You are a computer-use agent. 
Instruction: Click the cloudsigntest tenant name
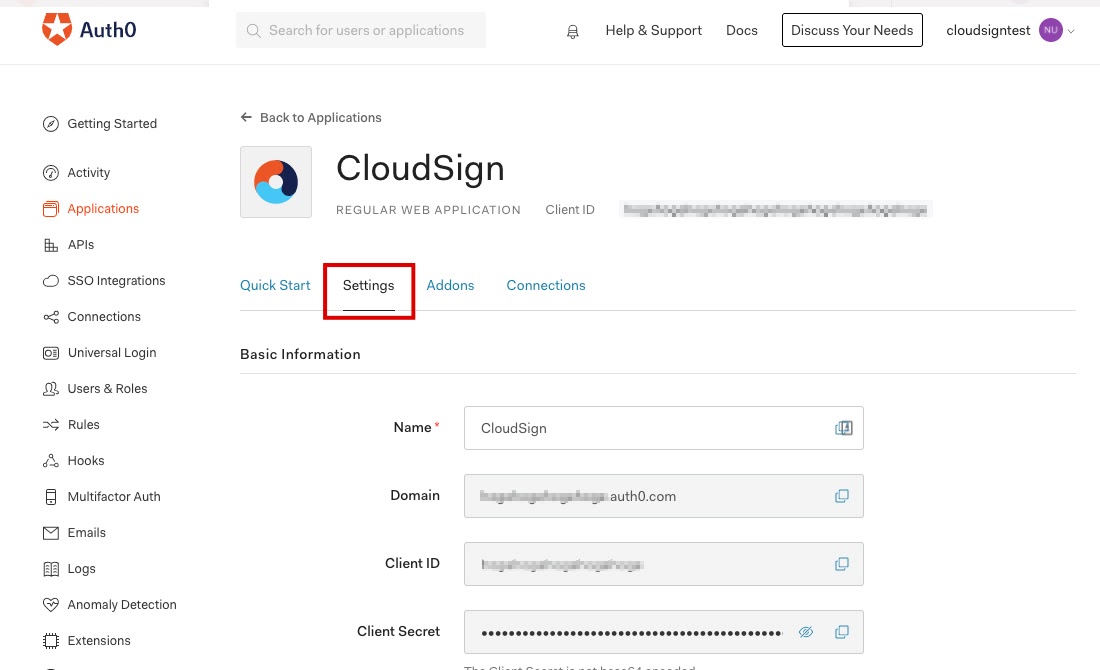coord(988,31)
